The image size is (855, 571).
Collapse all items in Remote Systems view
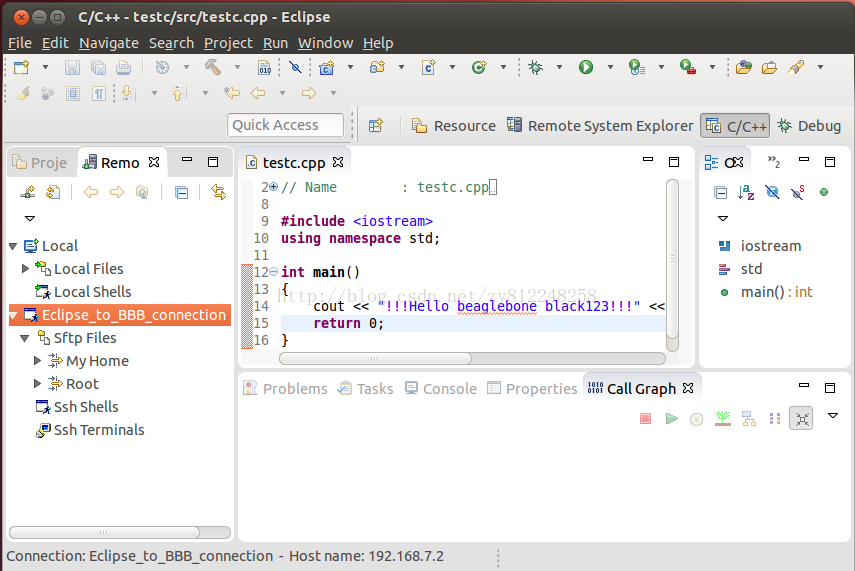pyautogui.click(x=181, y=192)
